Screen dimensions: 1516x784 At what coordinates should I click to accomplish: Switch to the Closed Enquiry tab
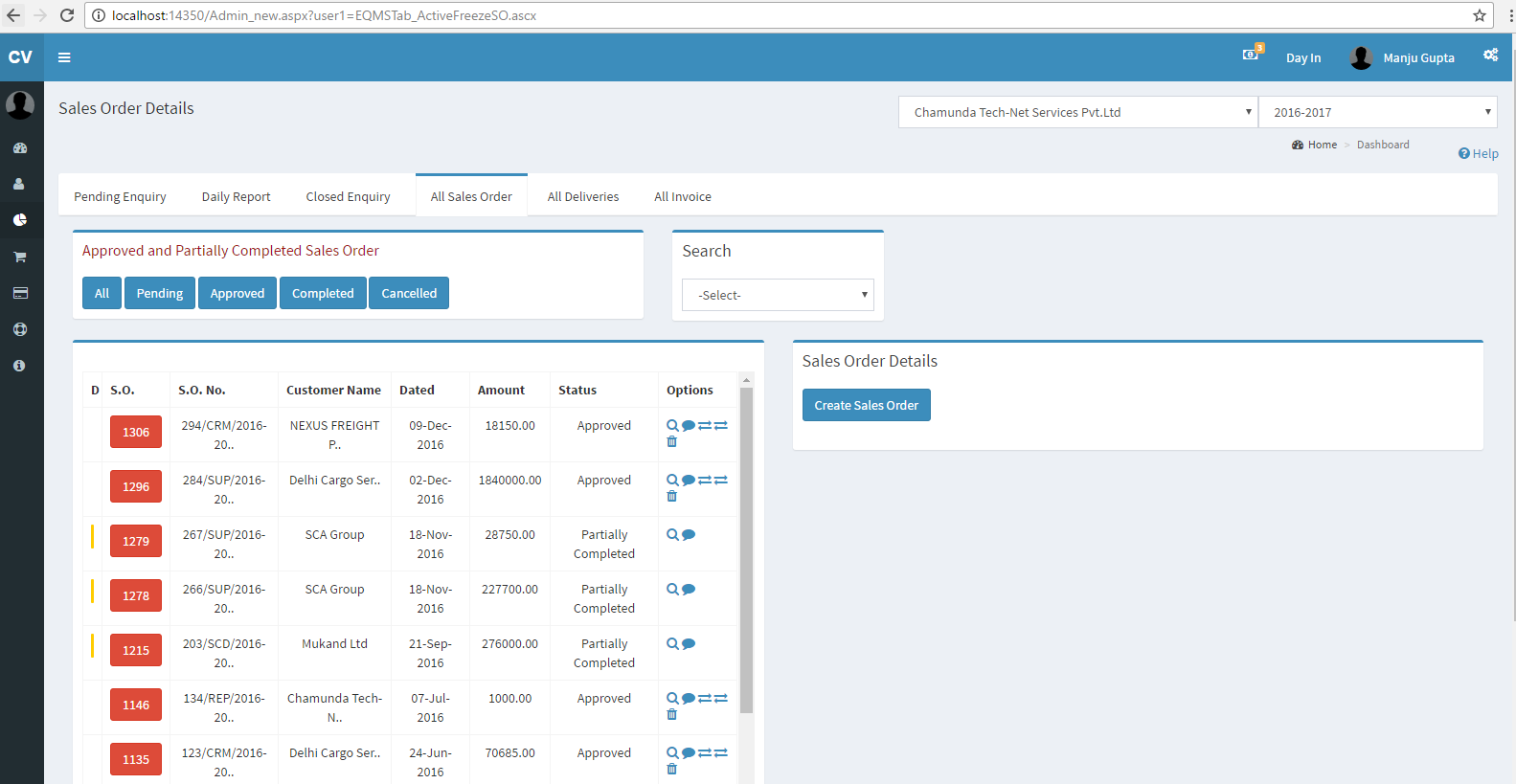click(348, 196)
